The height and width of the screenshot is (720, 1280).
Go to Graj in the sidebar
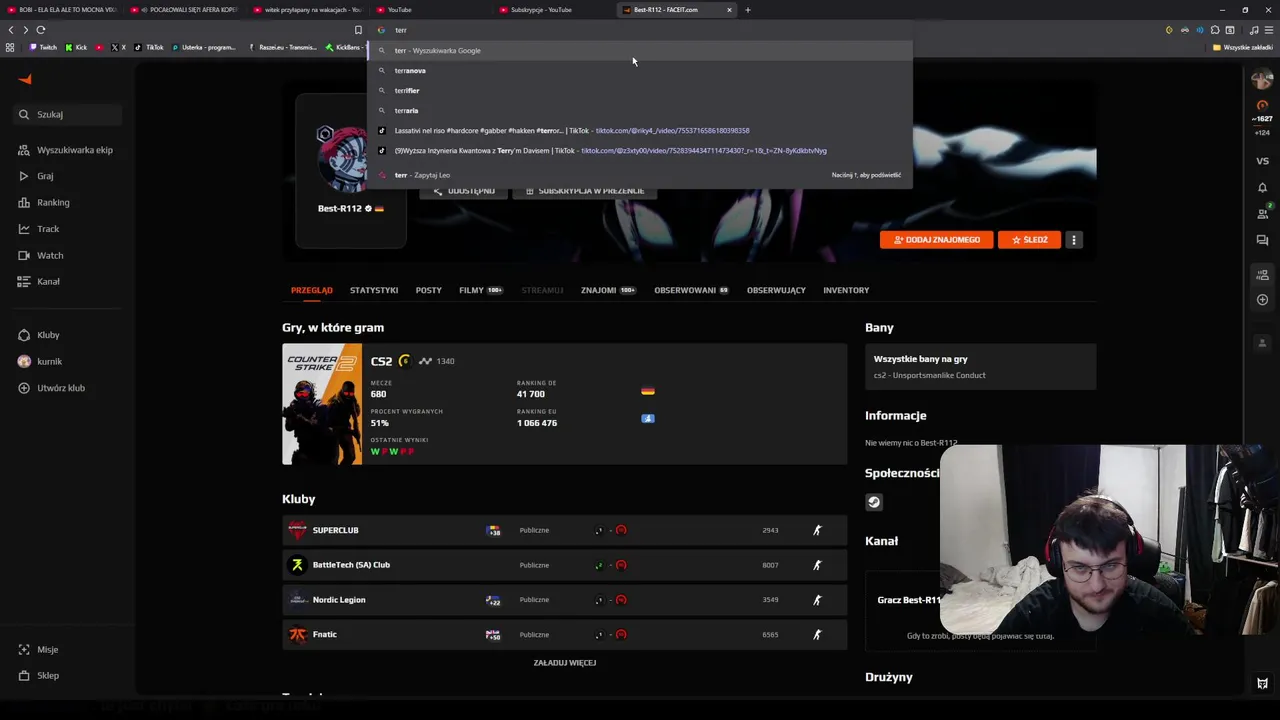click(36, 176)
